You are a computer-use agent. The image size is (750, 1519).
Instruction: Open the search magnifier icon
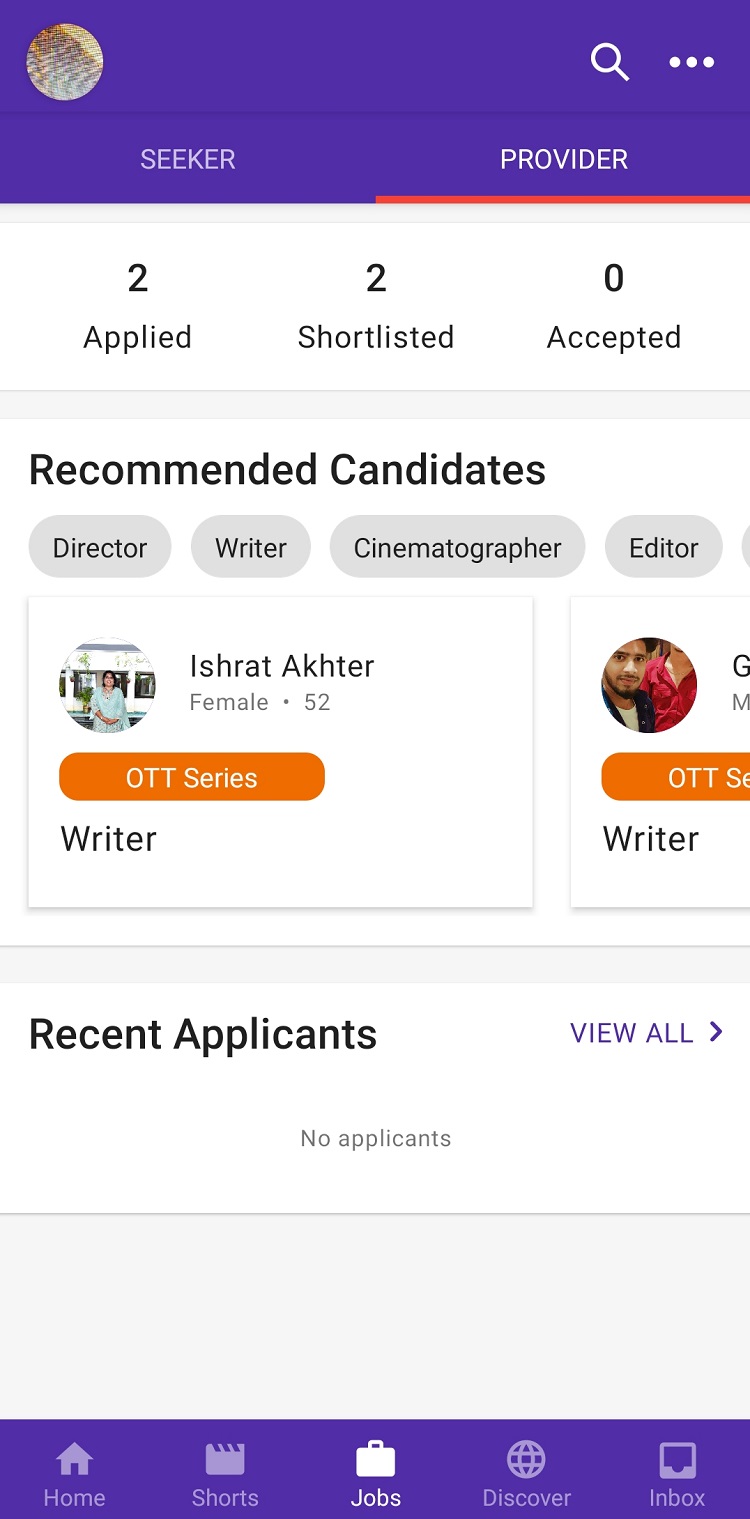click(x=609, y=62)
